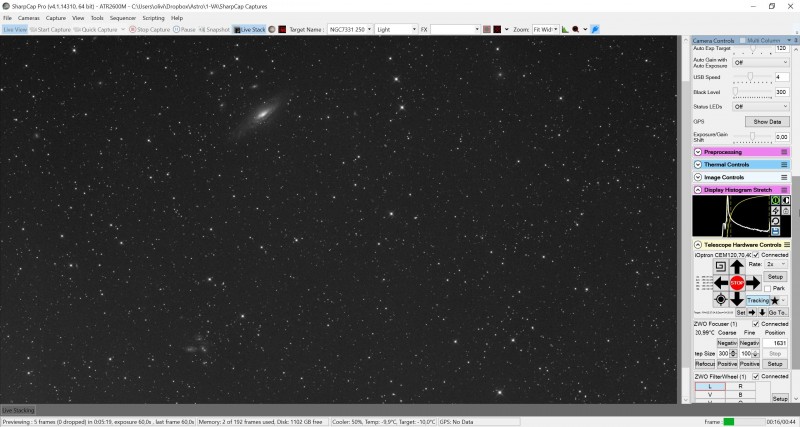Toggle Live View mode

[x=15, y=30]
